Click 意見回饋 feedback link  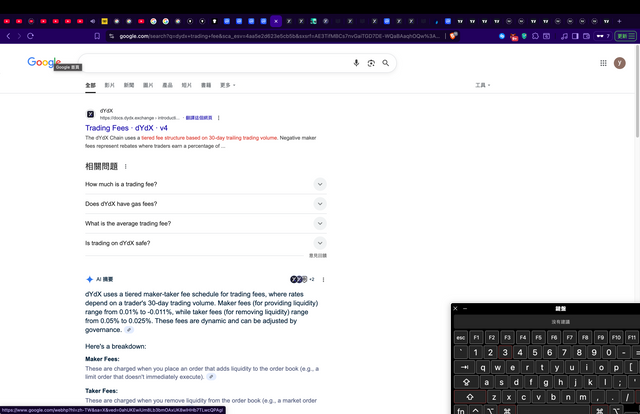(x=318, y=256)
